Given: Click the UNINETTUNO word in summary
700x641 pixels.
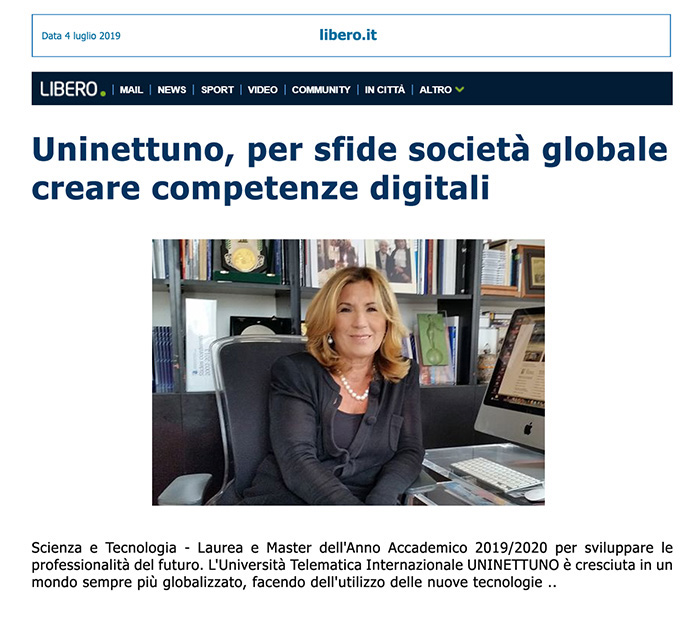Looking at the screenshot, I should tap(513, 565).
